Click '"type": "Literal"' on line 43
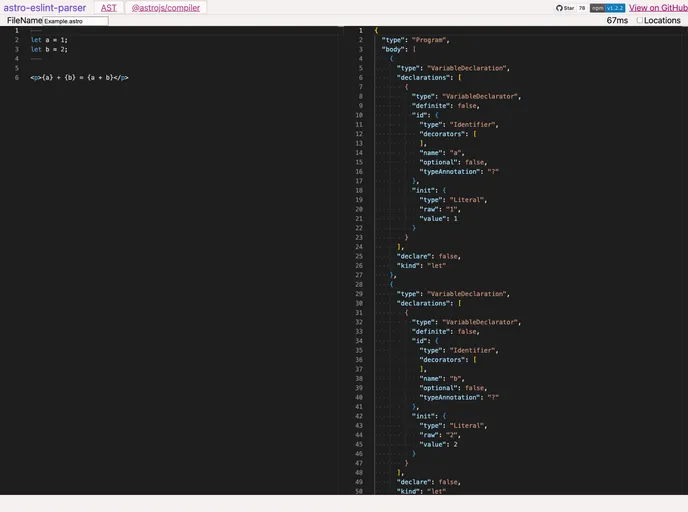 pyautogui.click(x=453, y=426)
